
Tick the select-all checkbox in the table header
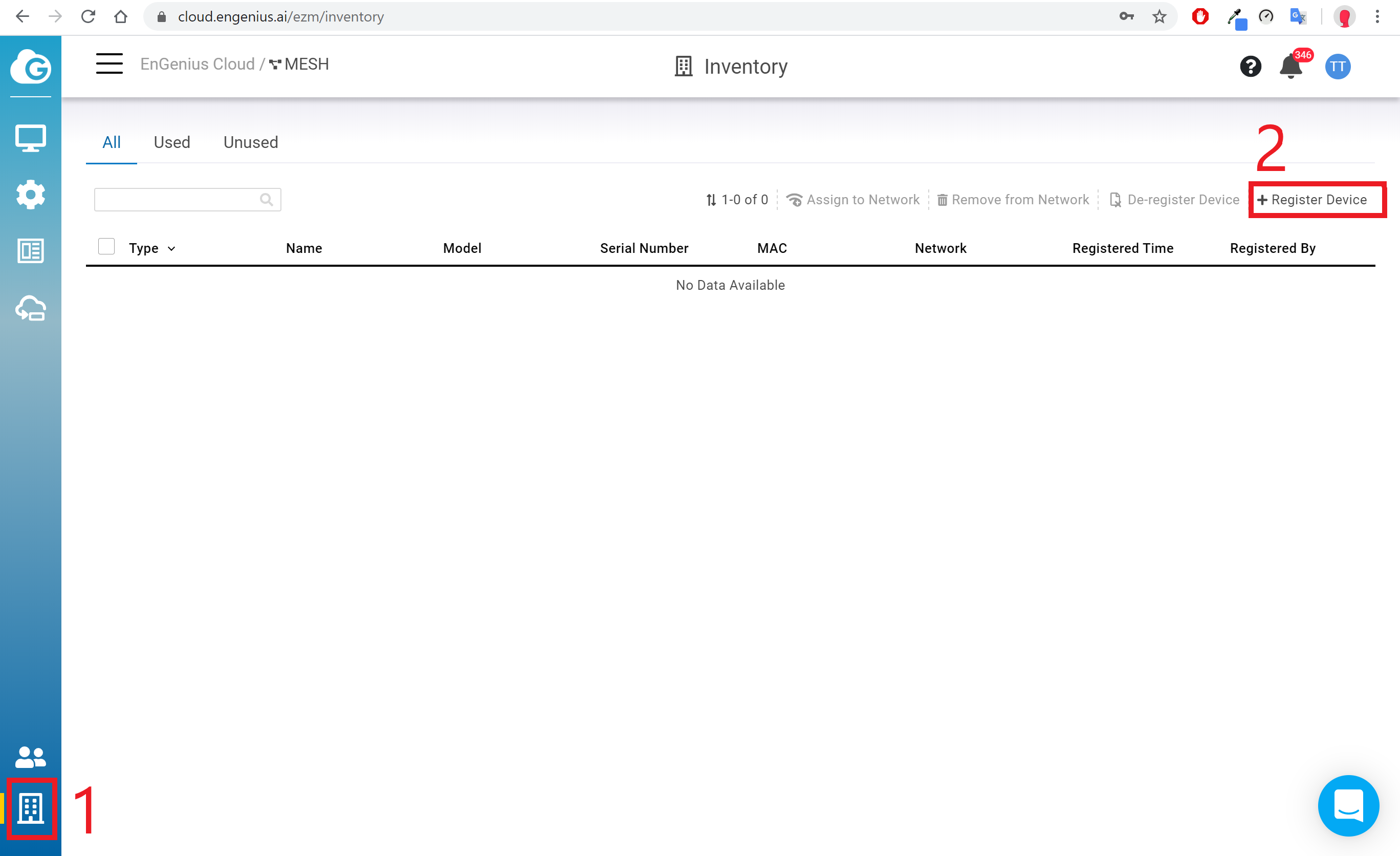point(106,246)
